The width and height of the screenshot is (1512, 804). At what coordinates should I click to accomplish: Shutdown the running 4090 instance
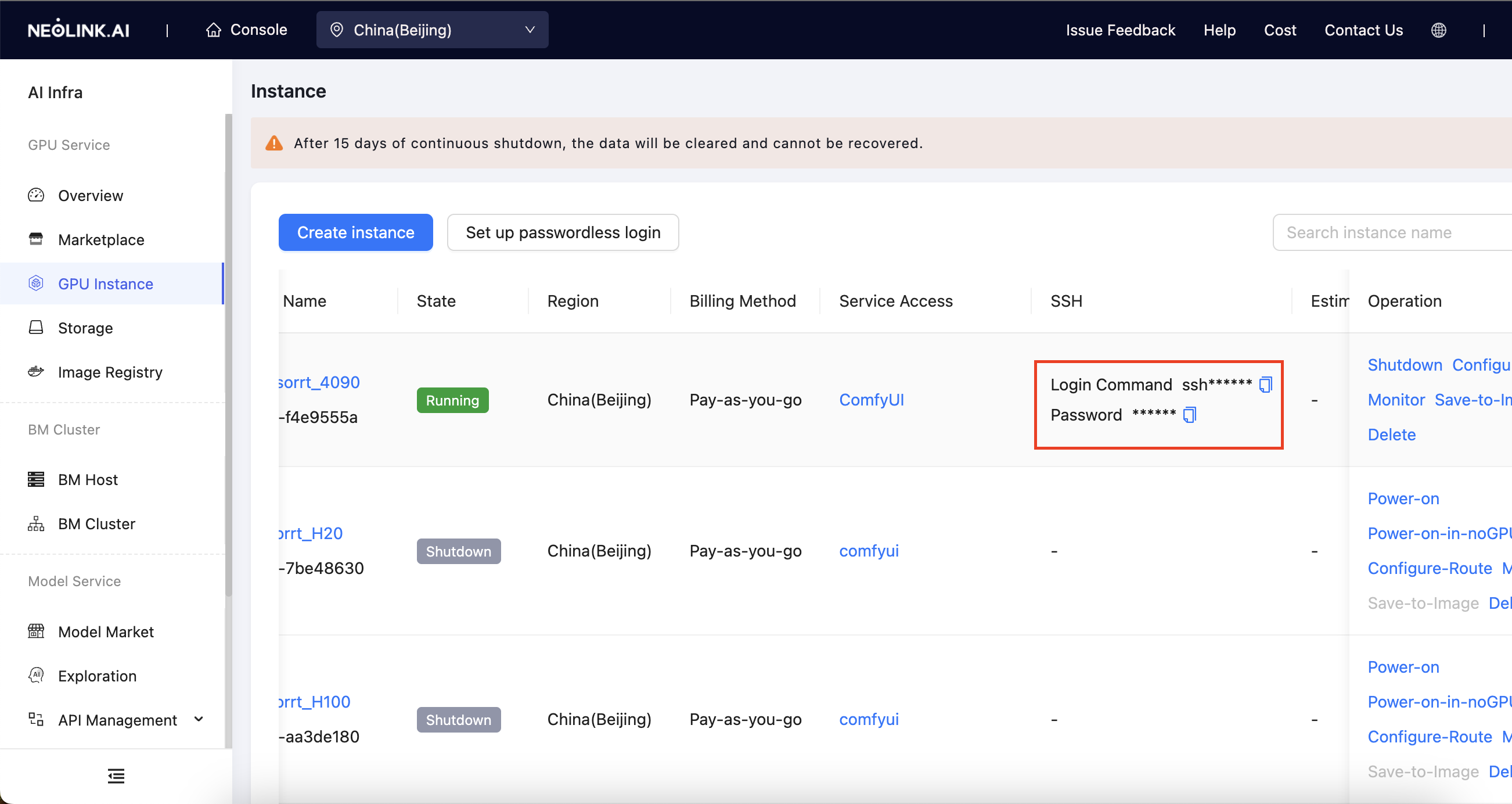[1405, 365]
